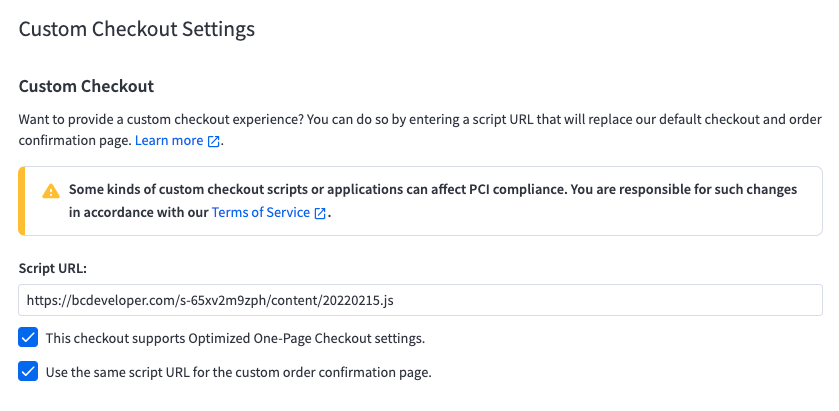Open the Learn more link
Screen dimensions: 839x411
(169, 141)
